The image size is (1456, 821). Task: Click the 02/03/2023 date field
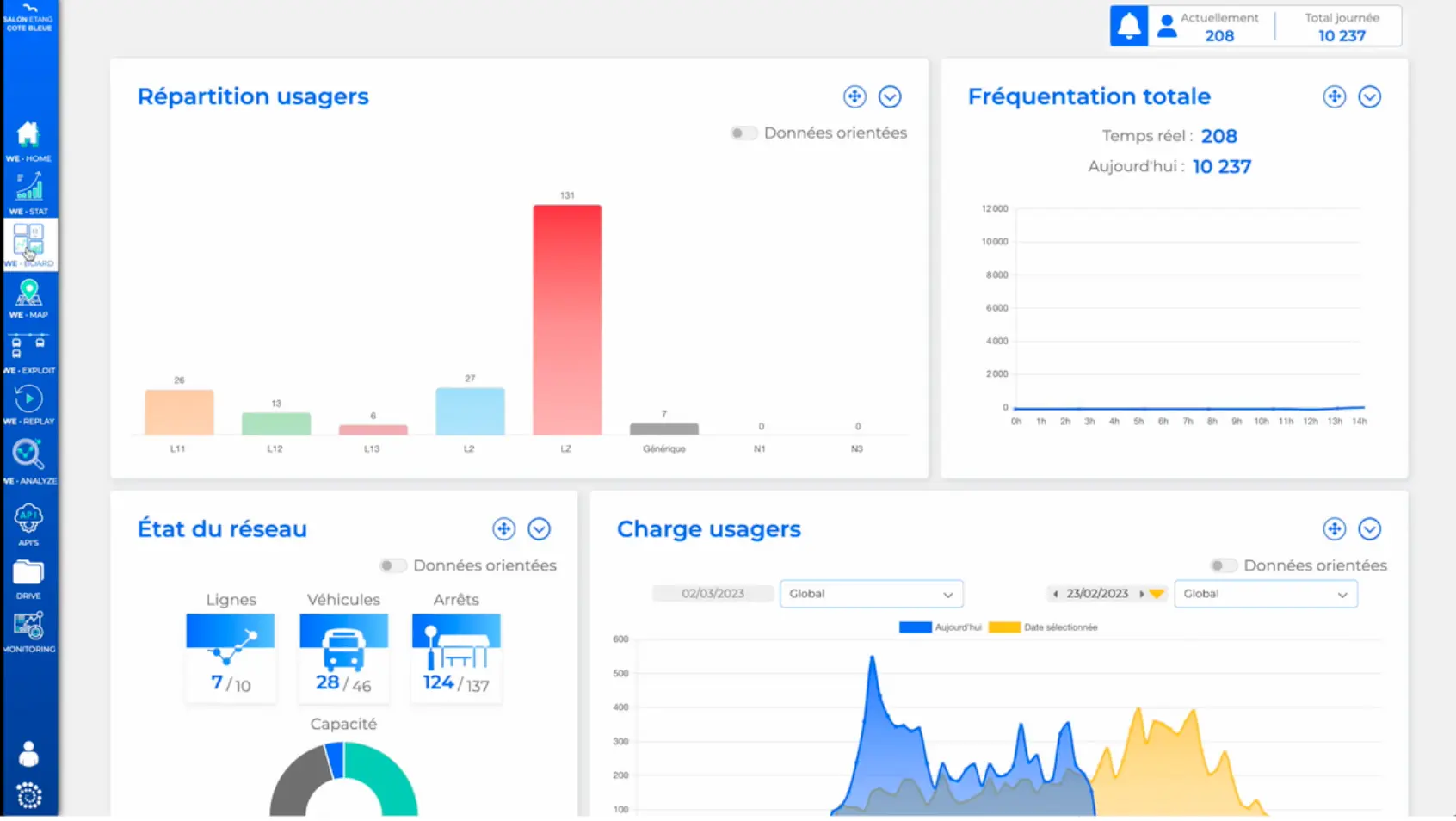[x=713, y=594]
